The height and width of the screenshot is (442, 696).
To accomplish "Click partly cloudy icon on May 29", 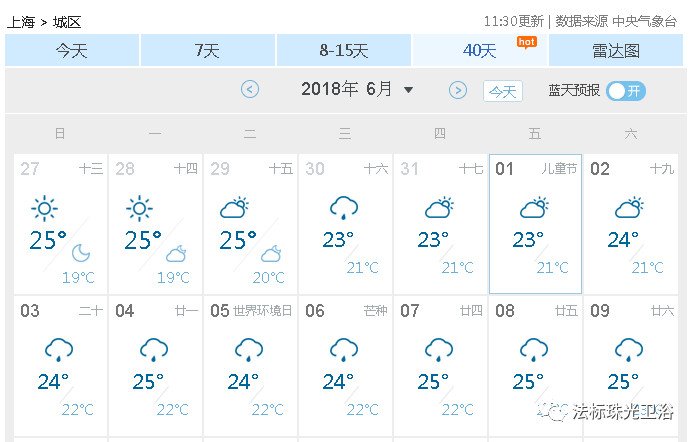I will pyautogui.click(x=234, y=208).
